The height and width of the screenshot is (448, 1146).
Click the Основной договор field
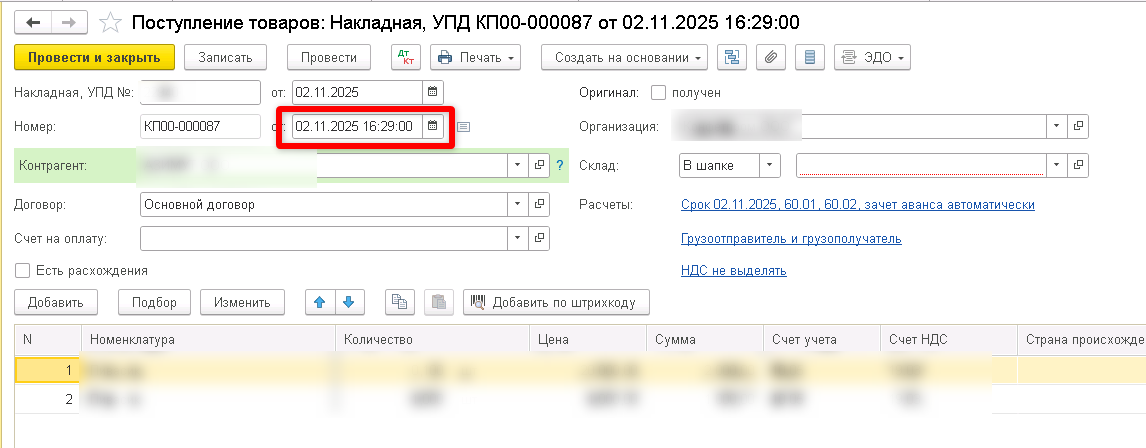click(x=324, y=205)
